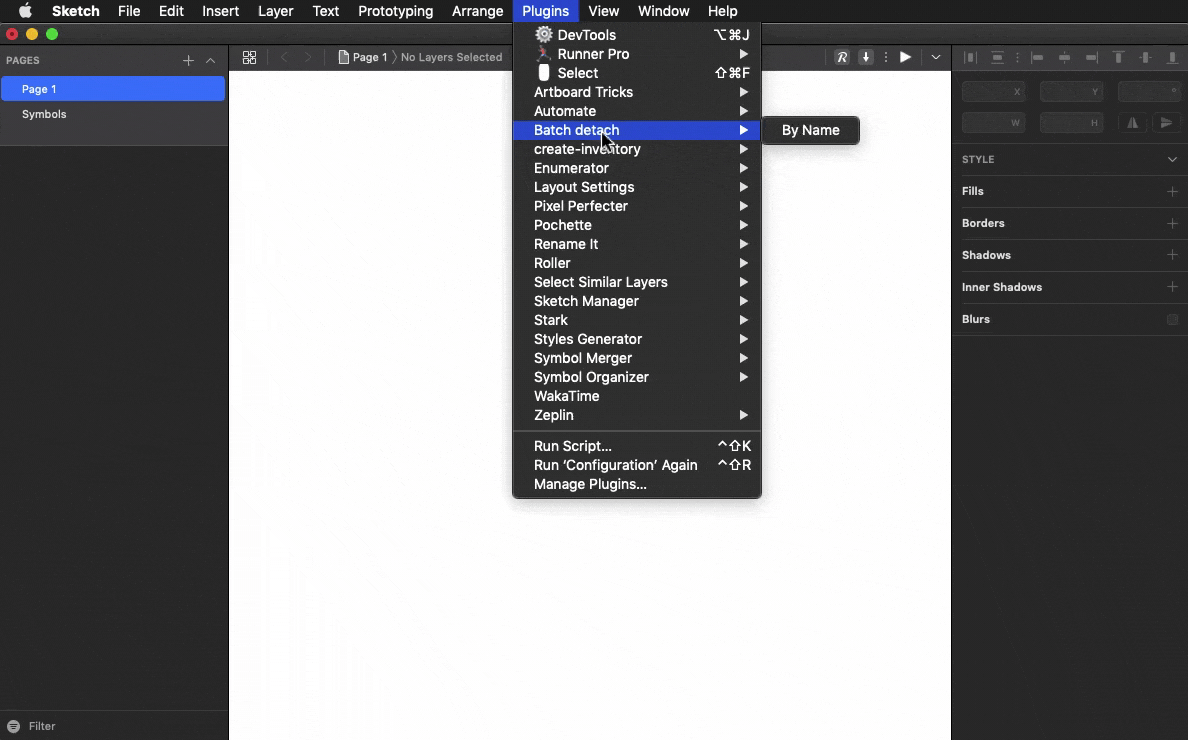
Task: Click the rotation angle field
Action: (1149, 92)
